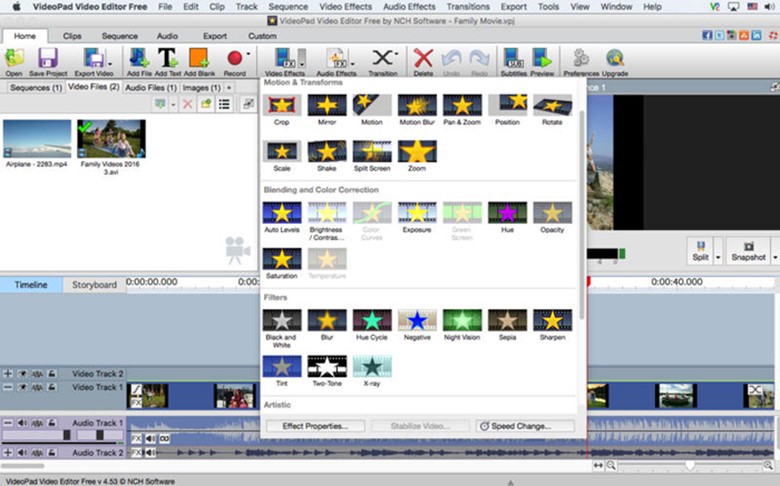Click the red Delete X icon
Screen dimensions: 780x486
click(x=423, y=58)
